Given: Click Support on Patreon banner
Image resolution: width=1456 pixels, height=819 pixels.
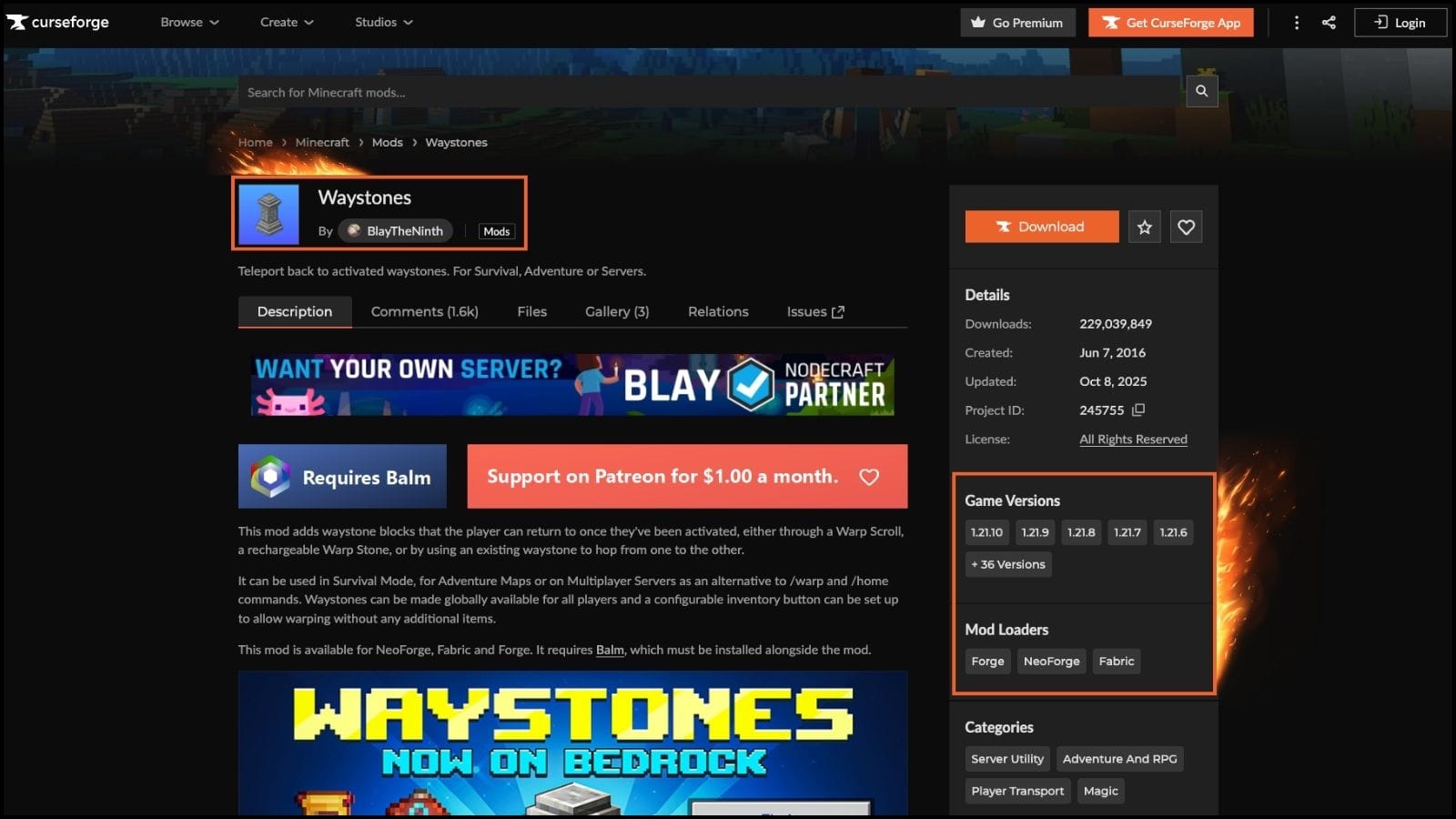Looking at the screenshot, I should [x=687, y=477].
